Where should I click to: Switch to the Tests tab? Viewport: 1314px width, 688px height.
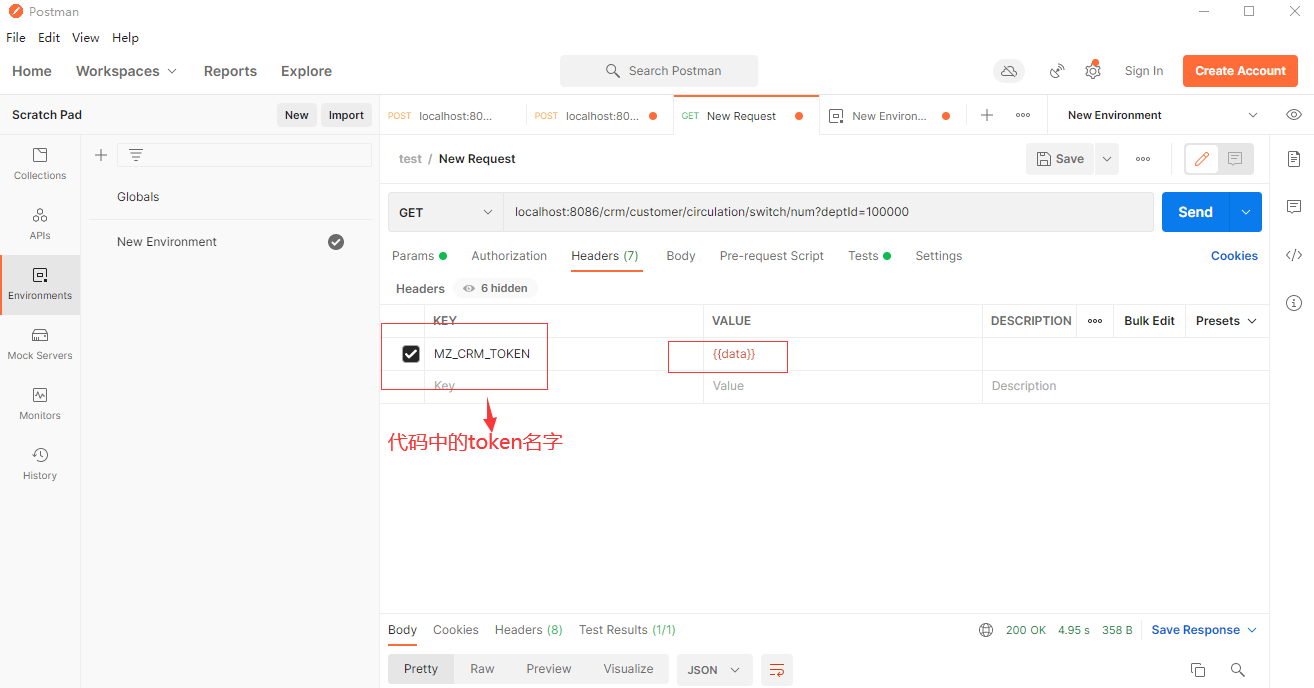tap(869, 256)
